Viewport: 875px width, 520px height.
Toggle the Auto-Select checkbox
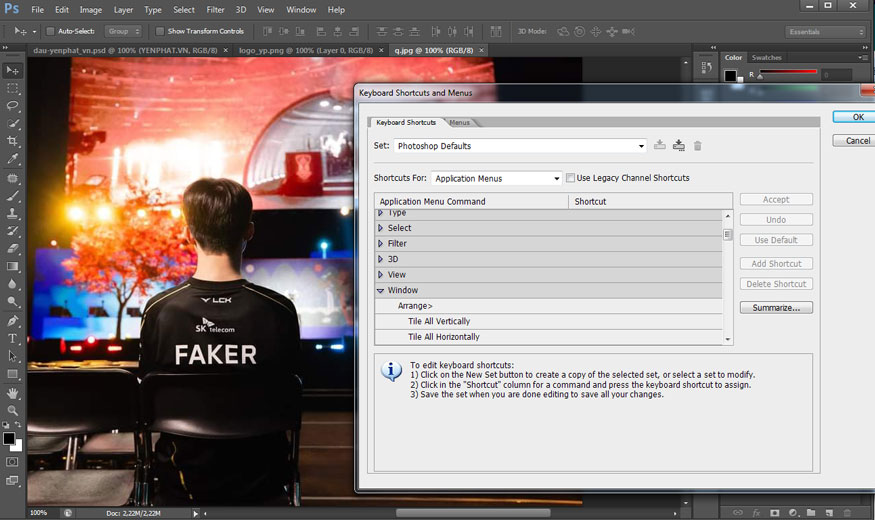click(x=50, y=31)
